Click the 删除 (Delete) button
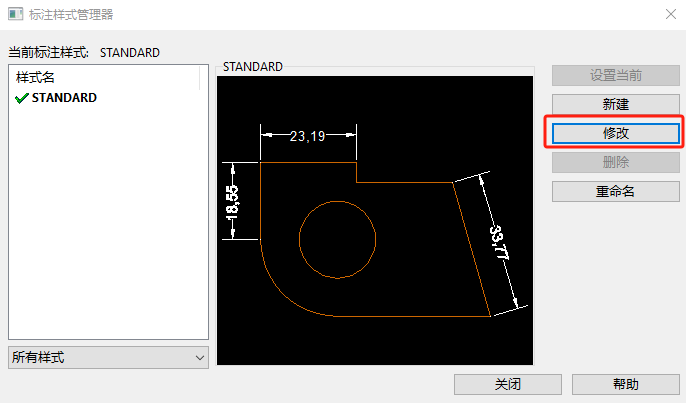686x403 pixels. point(616,162)
